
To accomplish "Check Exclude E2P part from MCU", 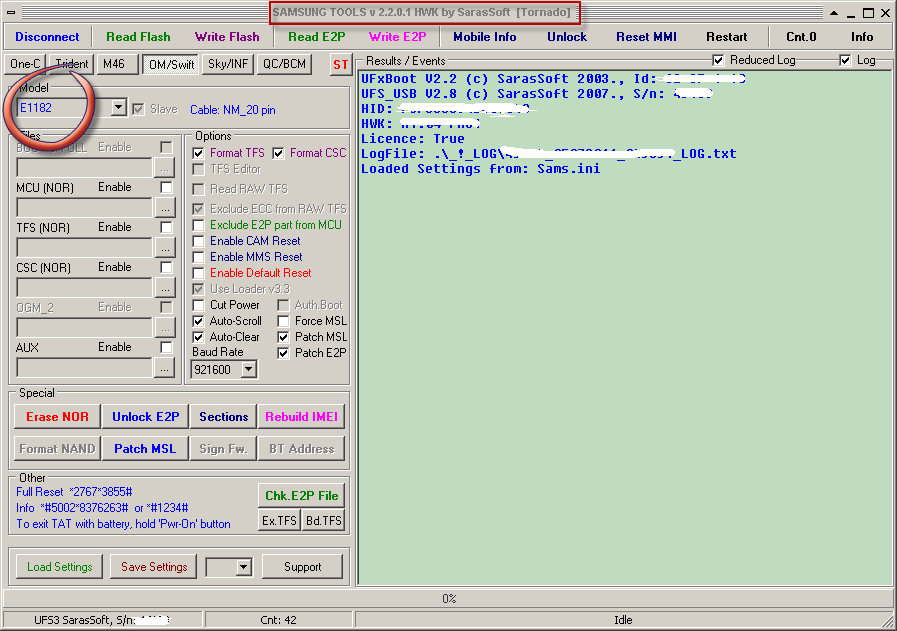I will [199, 225].
